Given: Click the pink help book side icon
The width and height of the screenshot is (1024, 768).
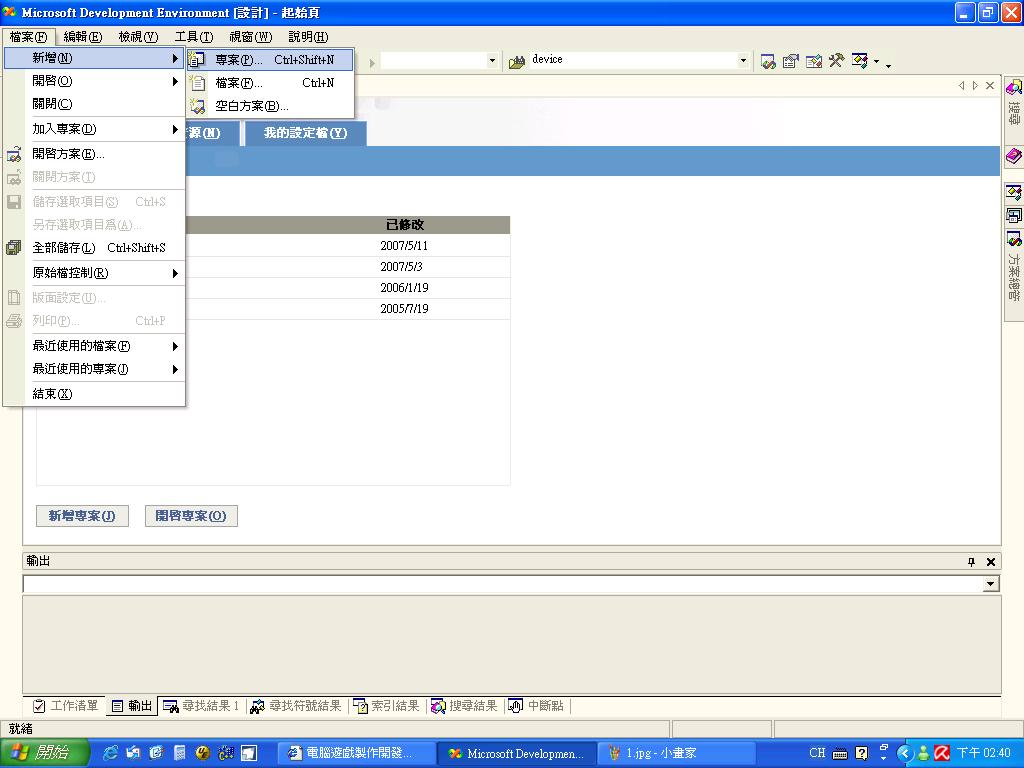Looking at the screenshot, I should [x=1014, y=156].
